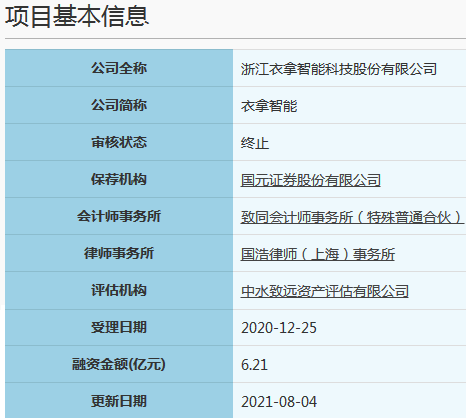The image size is (466, 418).
Task: Click the short name value 衣拿智能
Action: 269,106
